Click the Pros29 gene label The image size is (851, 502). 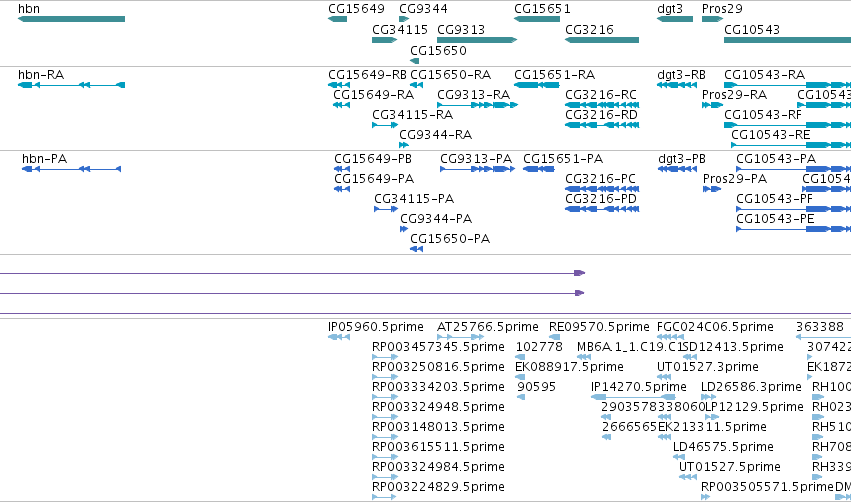[x=722, y=9]
